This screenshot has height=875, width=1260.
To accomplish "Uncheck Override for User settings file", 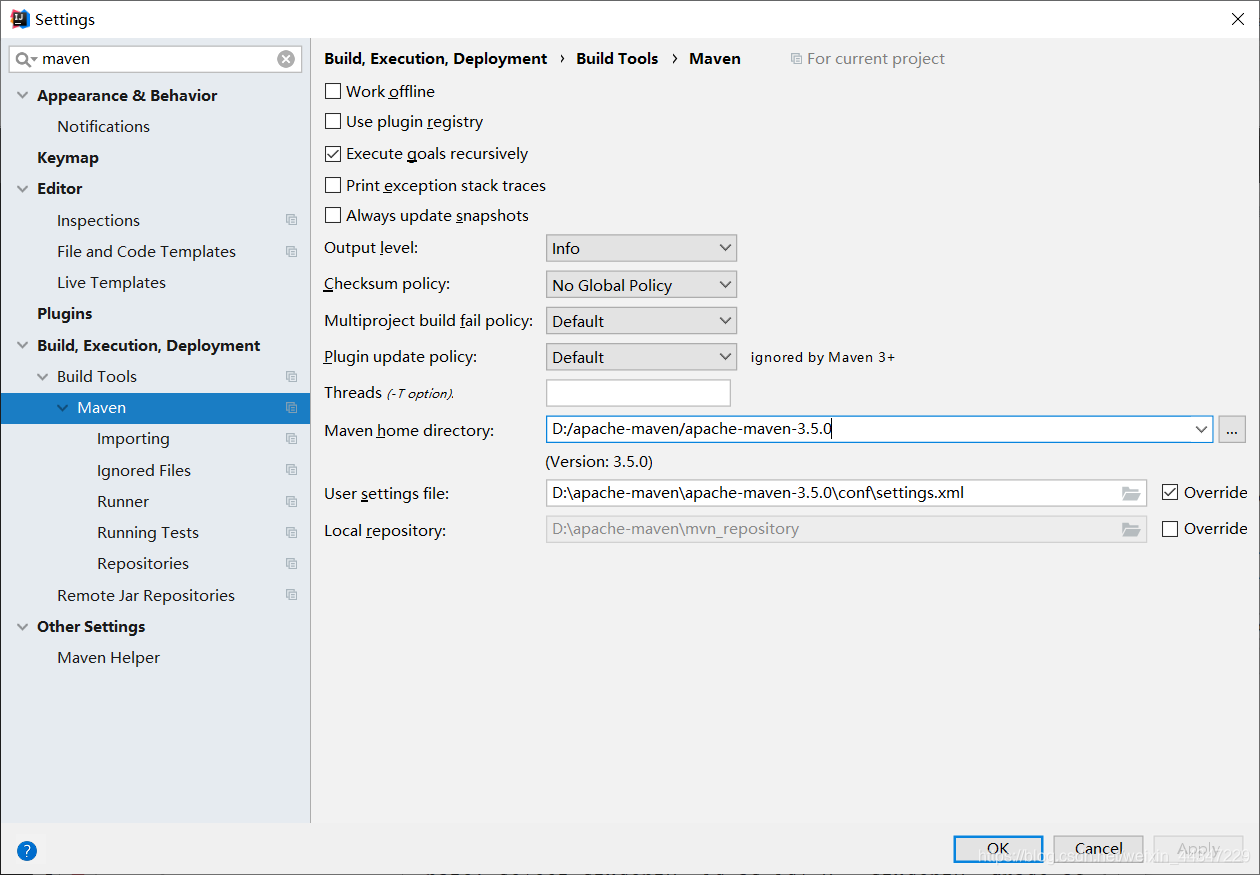I will coord(1170,492).
